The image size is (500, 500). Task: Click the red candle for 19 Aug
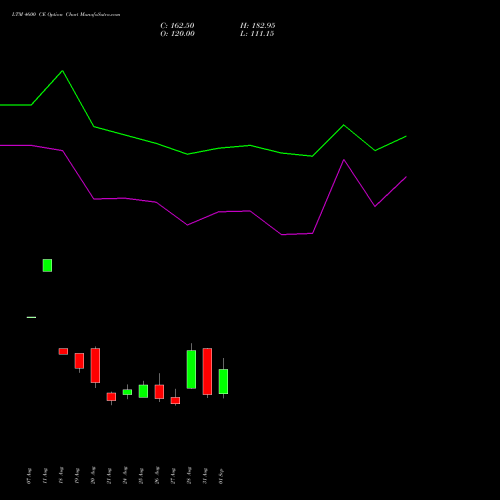click(79, 361)
